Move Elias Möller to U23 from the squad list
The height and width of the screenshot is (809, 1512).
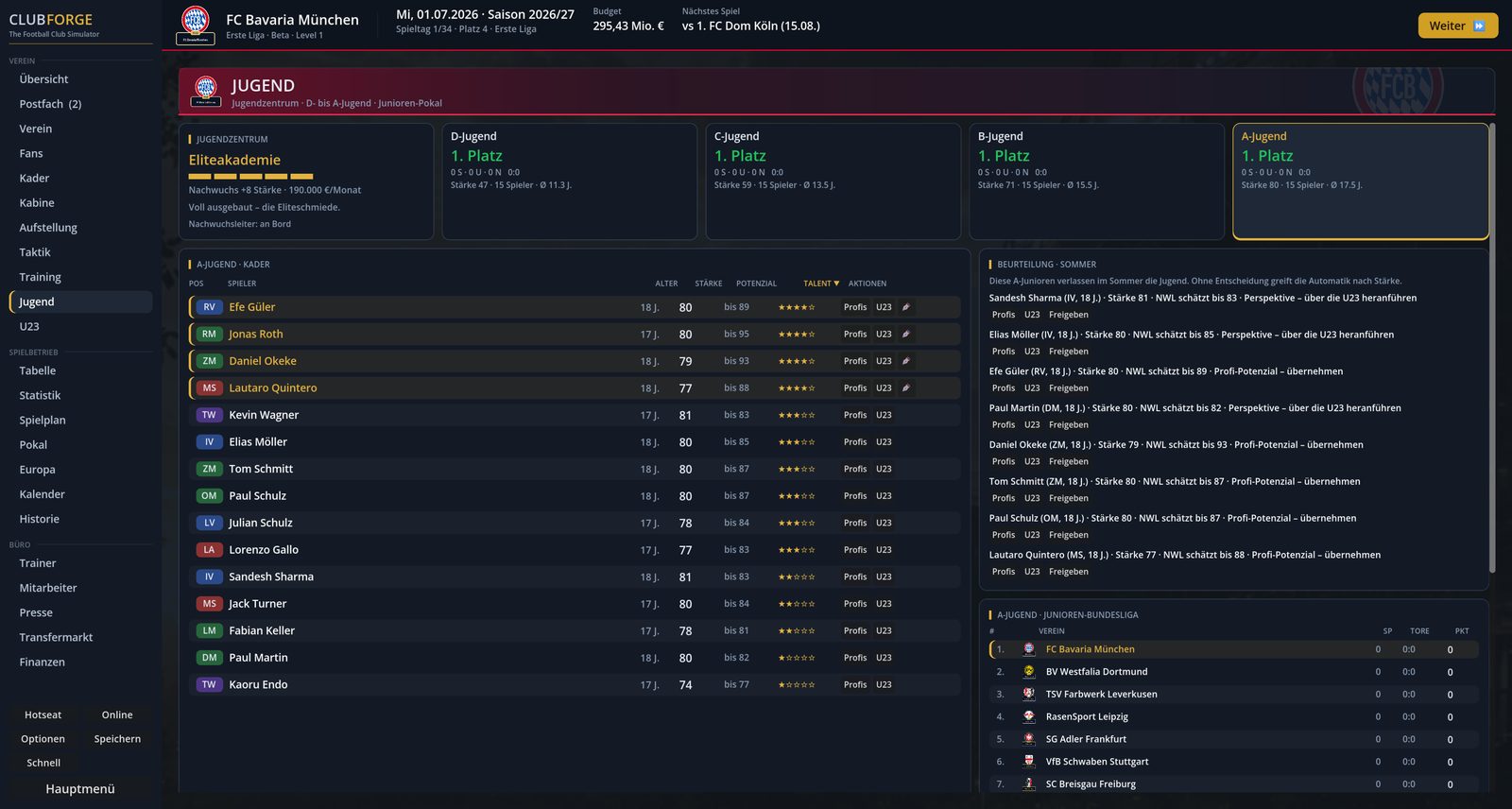click(884, 442)
